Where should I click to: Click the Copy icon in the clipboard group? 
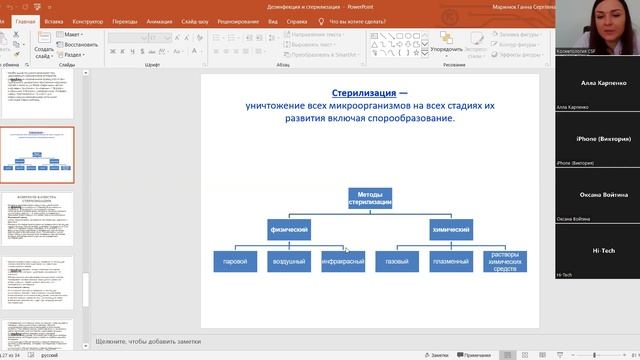[16, 44]
